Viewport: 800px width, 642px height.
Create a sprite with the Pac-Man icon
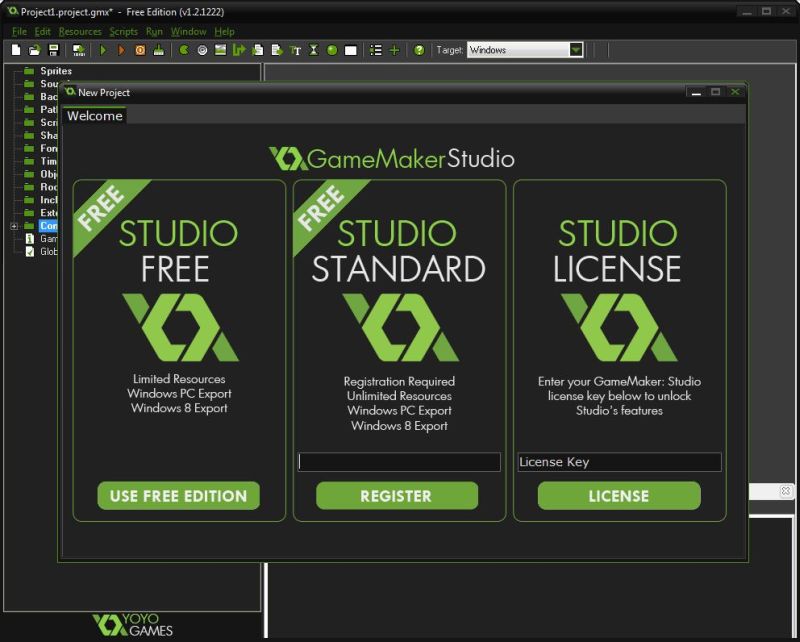point(184,50)
